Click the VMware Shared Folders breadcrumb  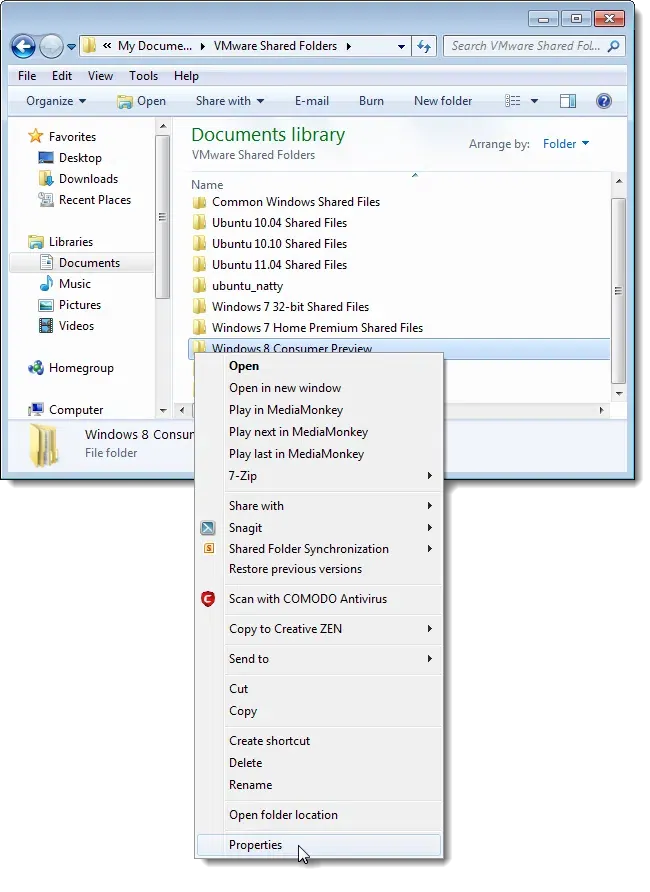pos(275,46)
